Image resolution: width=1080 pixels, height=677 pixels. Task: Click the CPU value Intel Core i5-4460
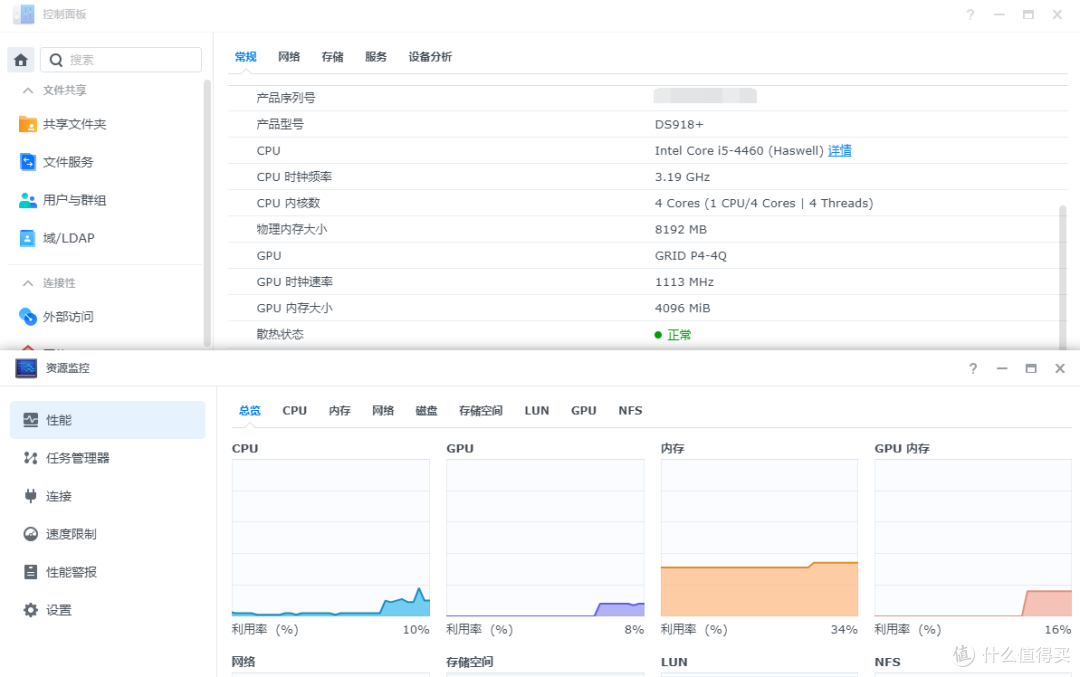[739, 151]
